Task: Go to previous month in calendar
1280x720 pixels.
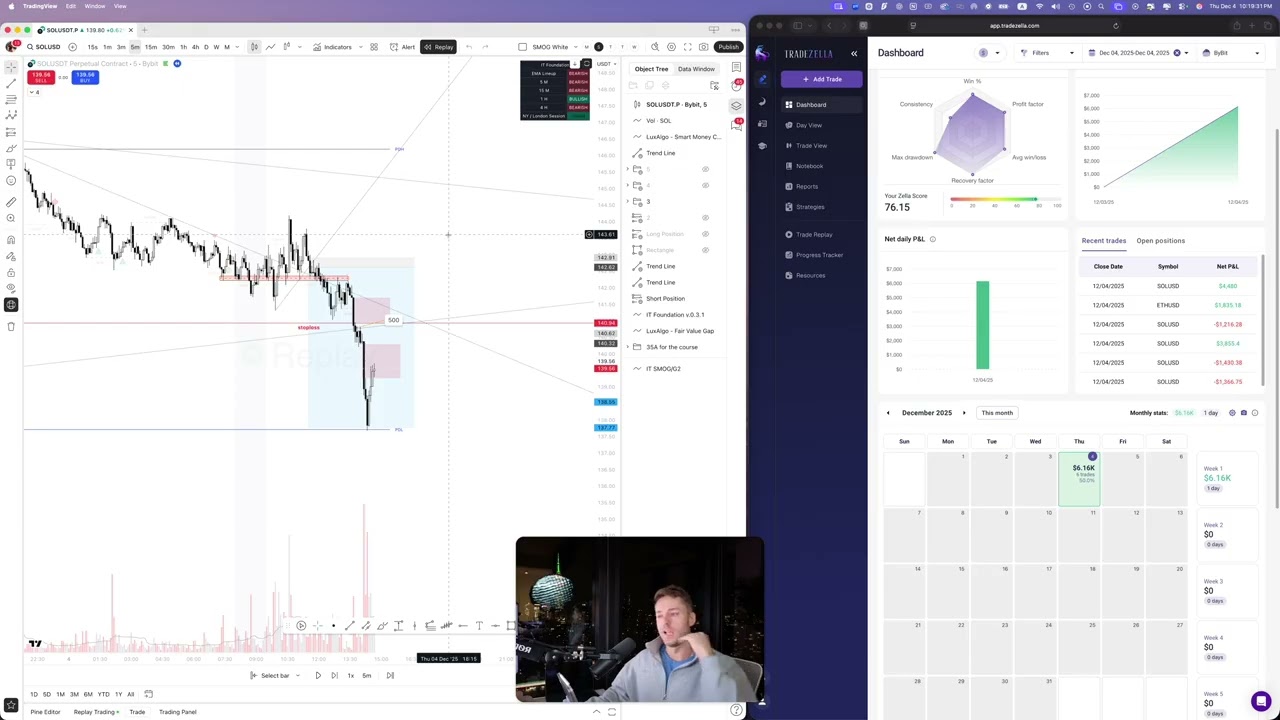Action: click(x=887, y=413)
